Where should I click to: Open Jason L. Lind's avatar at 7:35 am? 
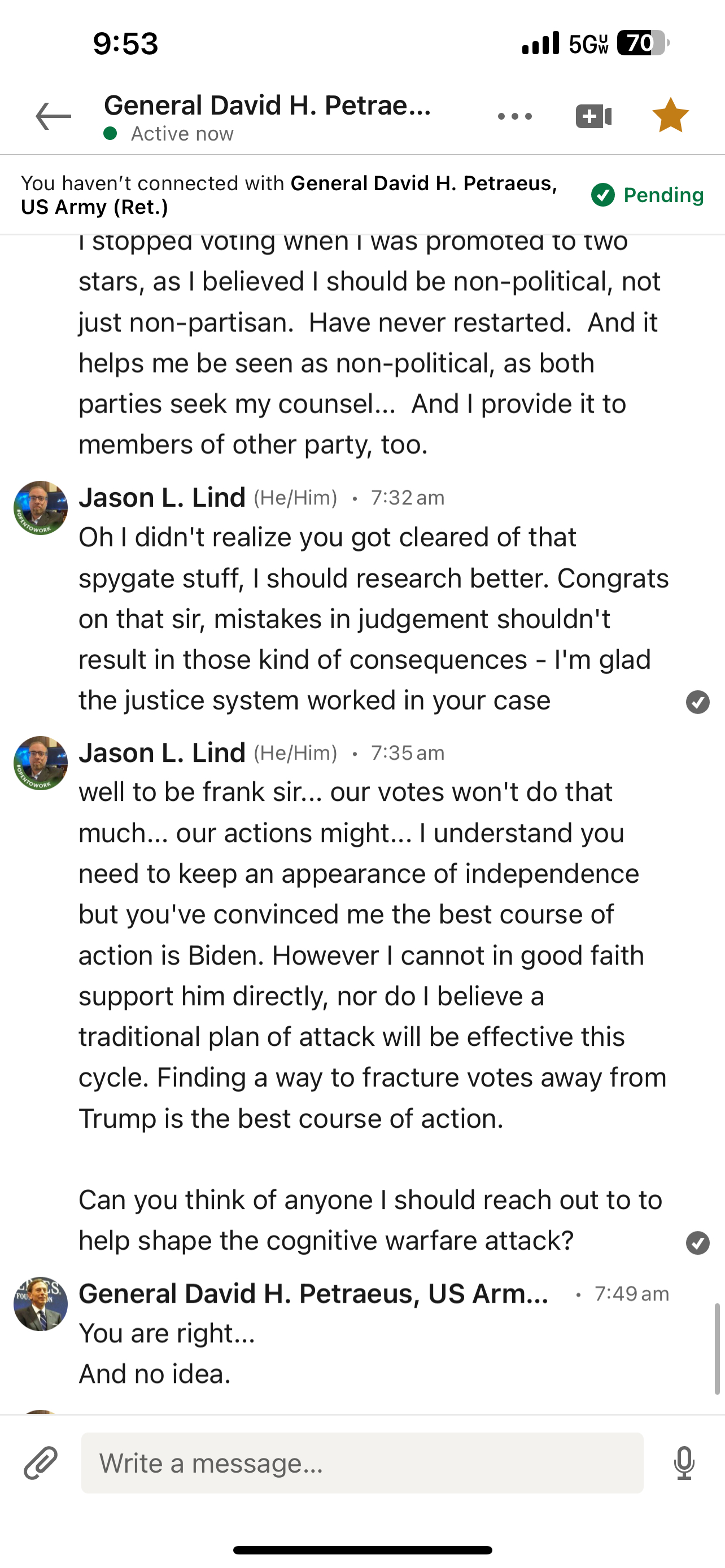(x=41, y=763)
